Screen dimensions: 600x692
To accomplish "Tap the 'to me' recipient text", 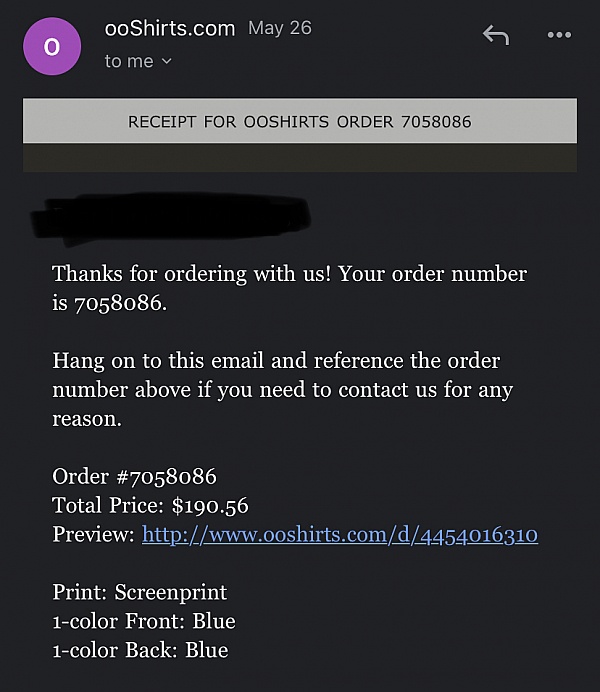I will 129,61.
